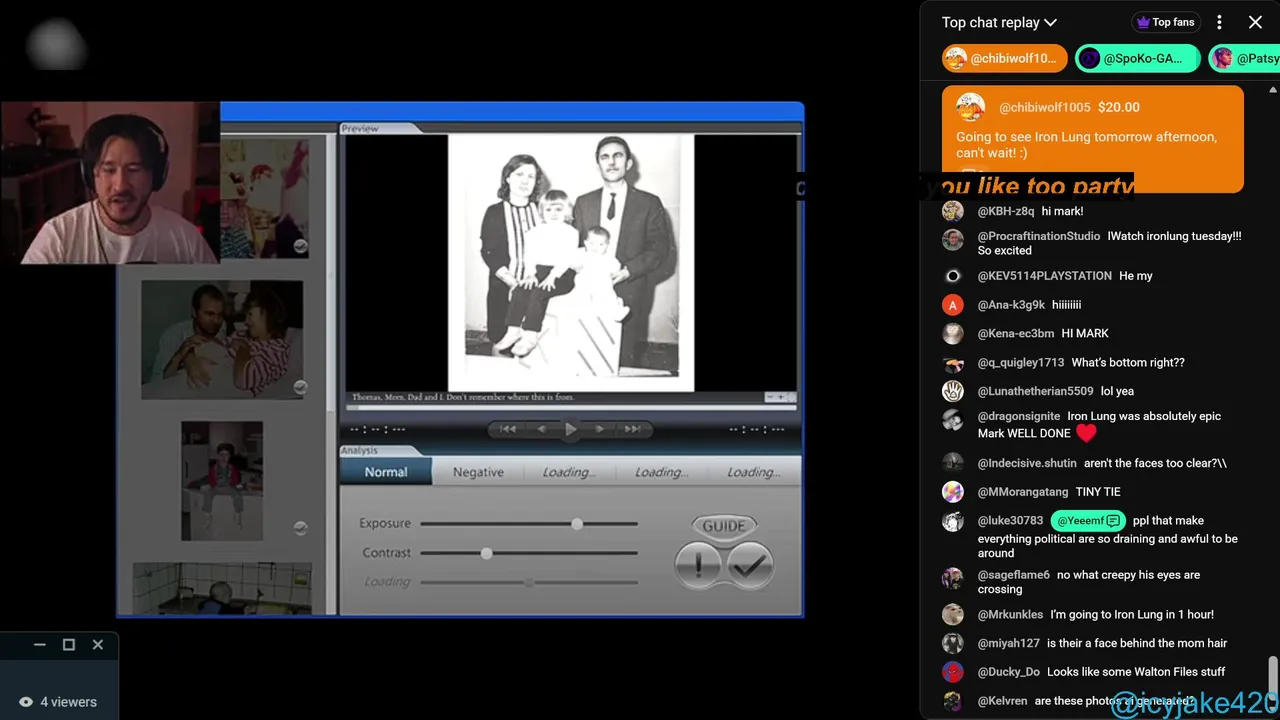Click @Kena-ec3bm's avatar
The width and height of the screenshot is (1280, 720).
point(953,334)
